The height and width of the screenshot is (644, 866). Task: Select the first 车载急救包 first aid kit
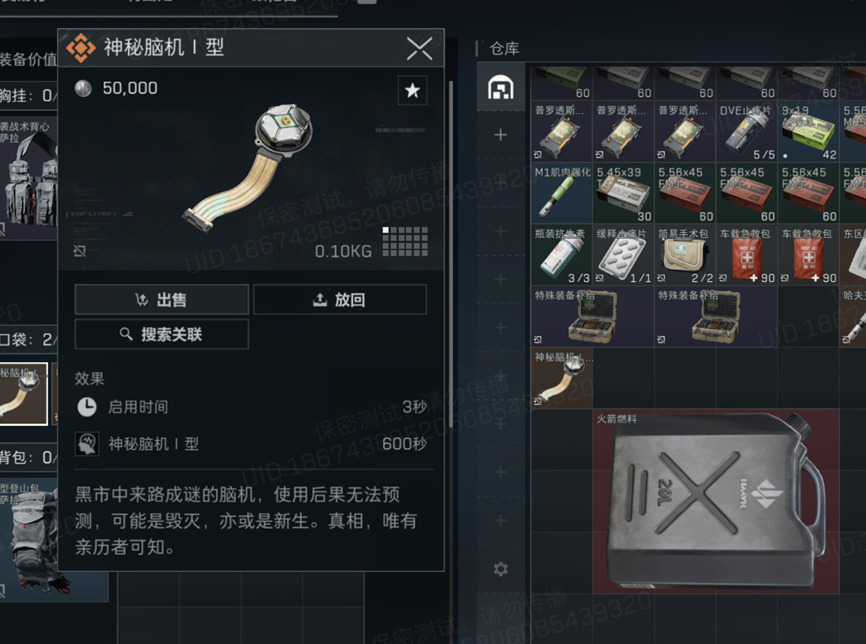(747, 255)
